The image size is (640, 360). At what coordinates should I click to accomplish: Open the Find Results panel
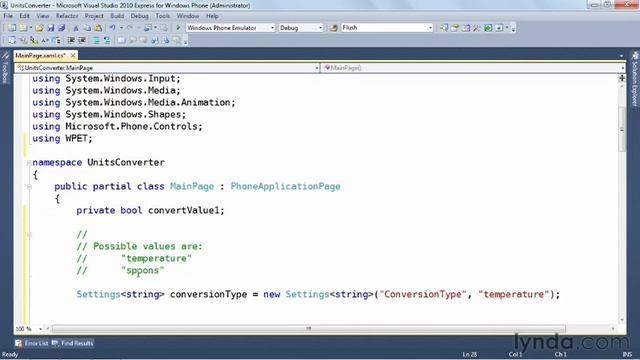tap(73, 343)
